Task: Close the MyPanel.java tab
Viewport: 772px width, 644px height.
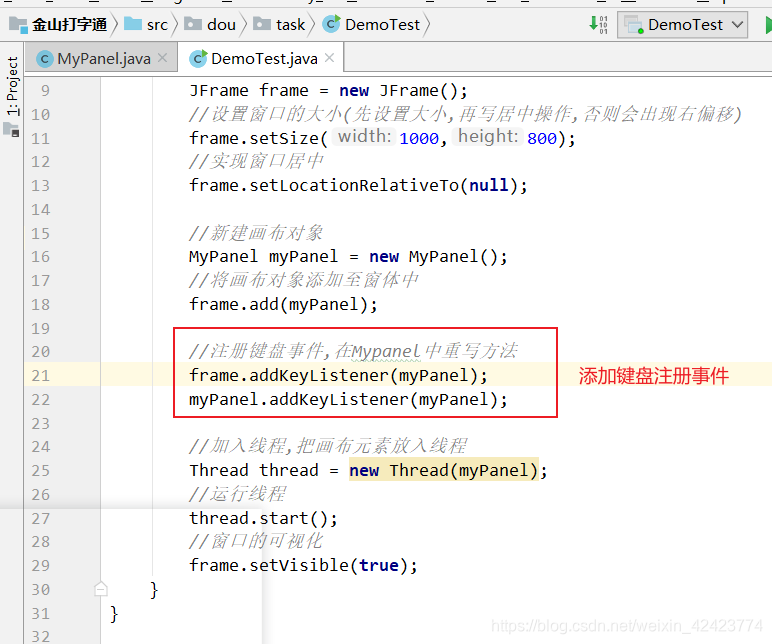Action: (162, 58)
